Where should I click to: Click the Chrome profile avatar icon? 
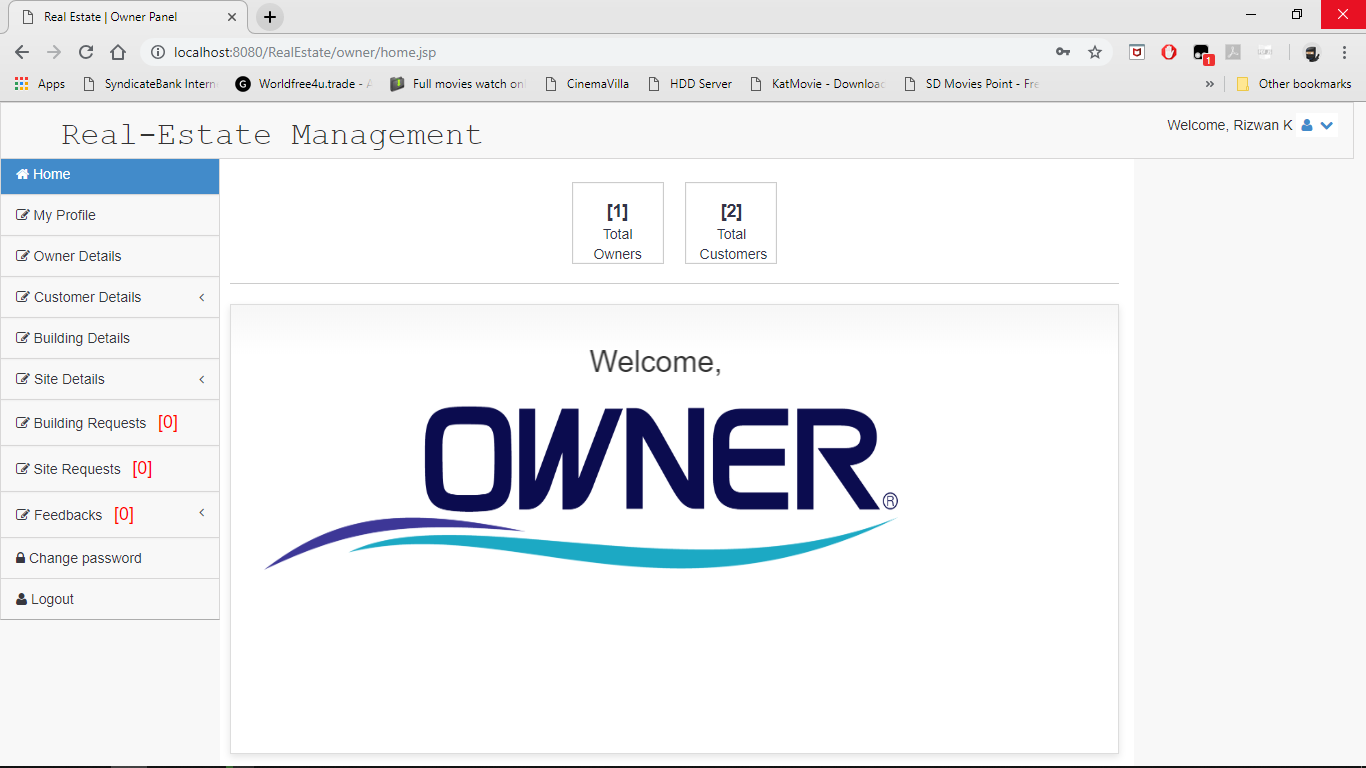[x=1313, y=52]
